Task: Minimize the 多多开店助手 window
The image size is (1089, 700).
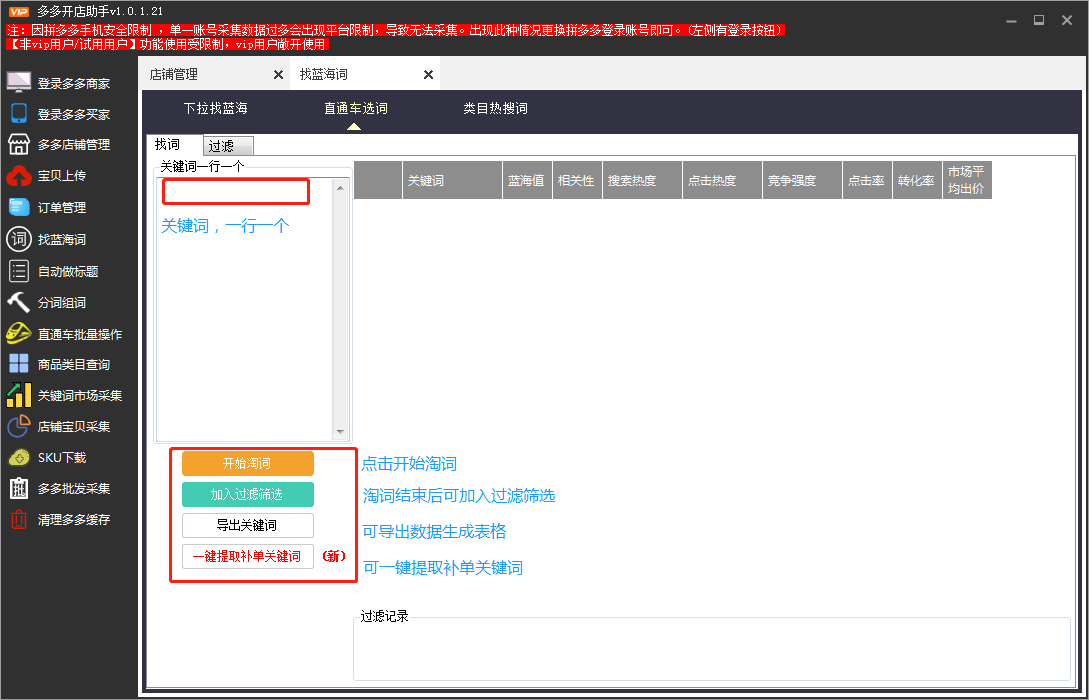Action: click(x=1011, y=21)
